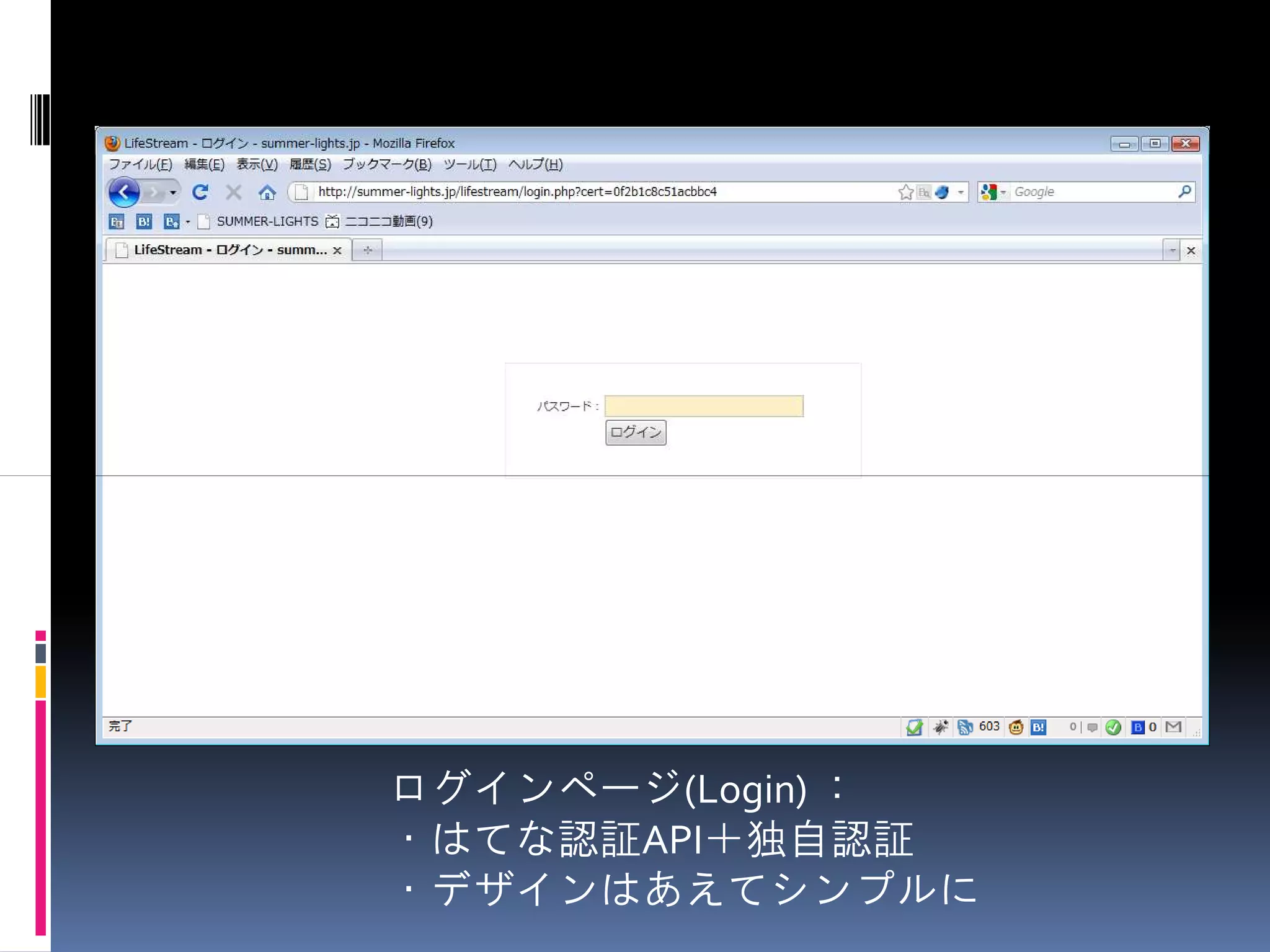Screen dimensions: 1270x952
Task: Click the ログイン button
Action: [636, 432]
